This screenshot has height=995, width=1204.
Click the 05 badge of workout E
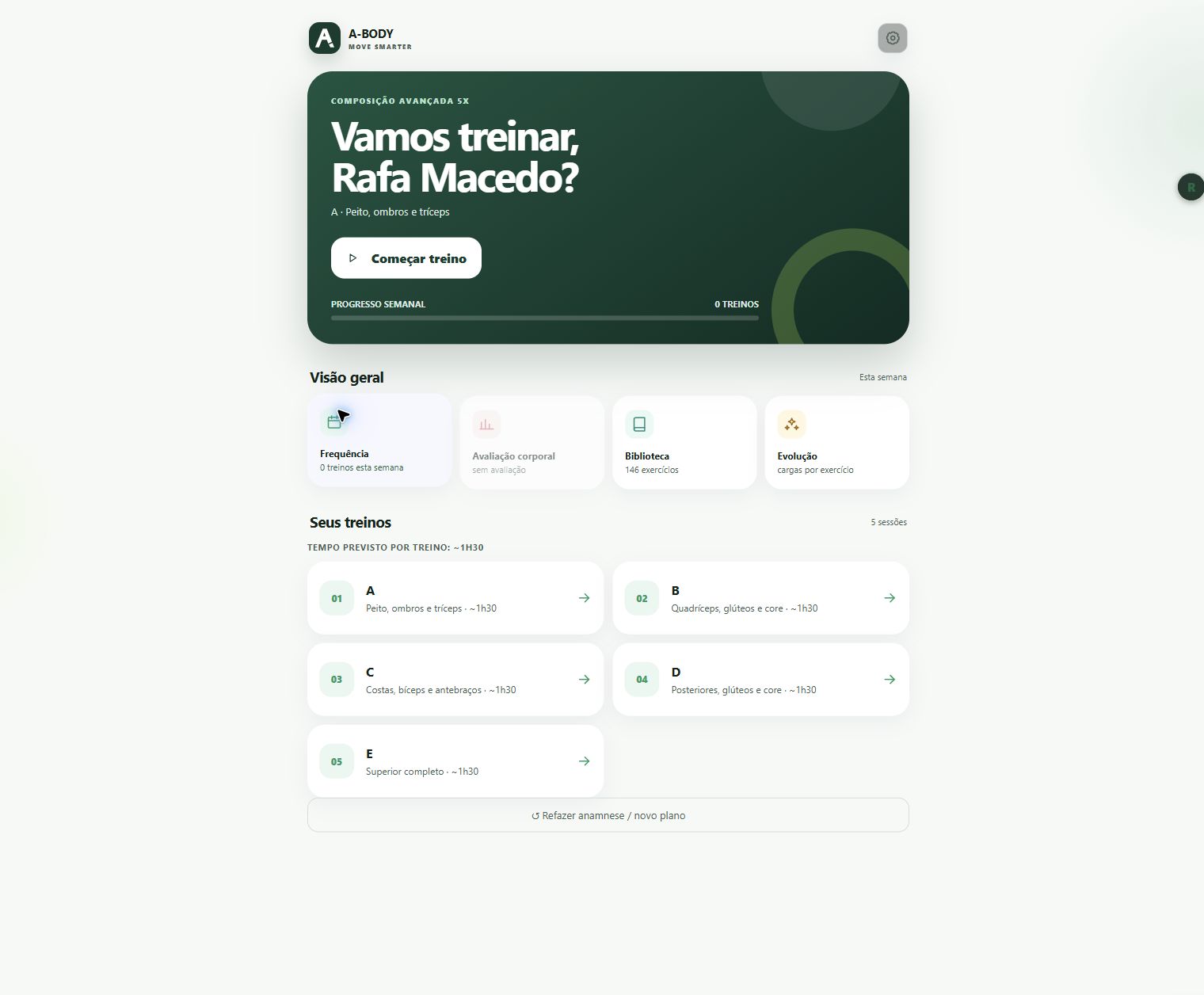tap(337, 761)
